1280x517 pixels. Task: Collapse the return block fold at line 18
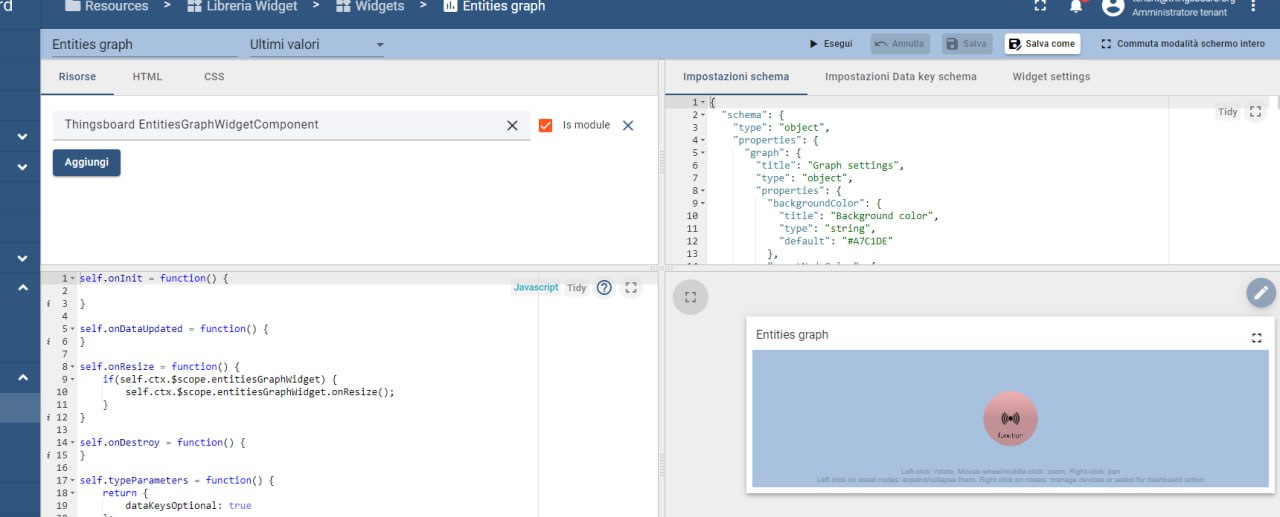(x=72, y=493)
